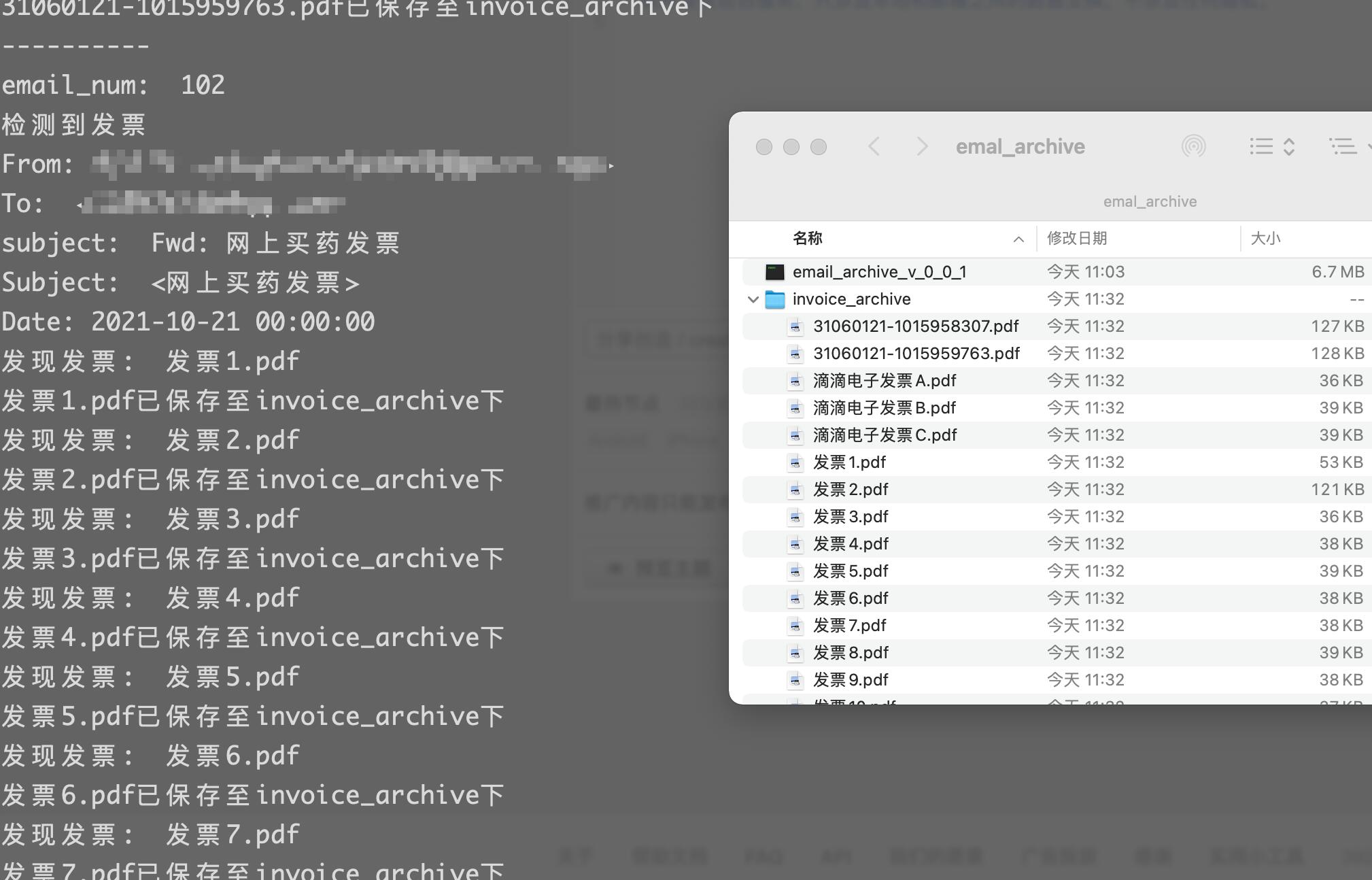Click the Finder window close button
1372x880 pixels.
(764, 147)
